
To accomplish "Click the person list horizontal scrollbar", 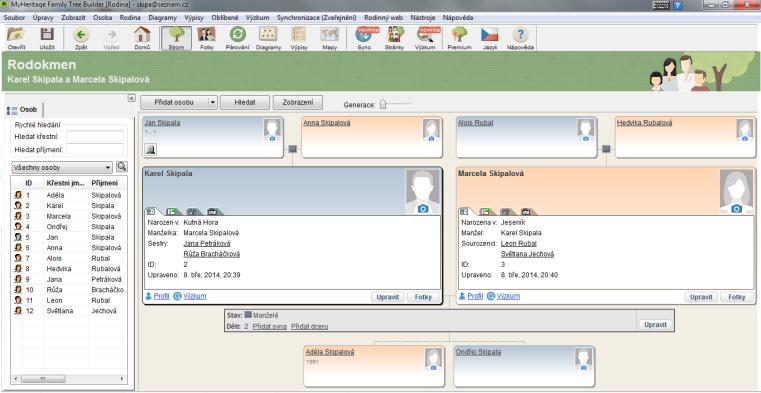I will [x=68, y=378].
